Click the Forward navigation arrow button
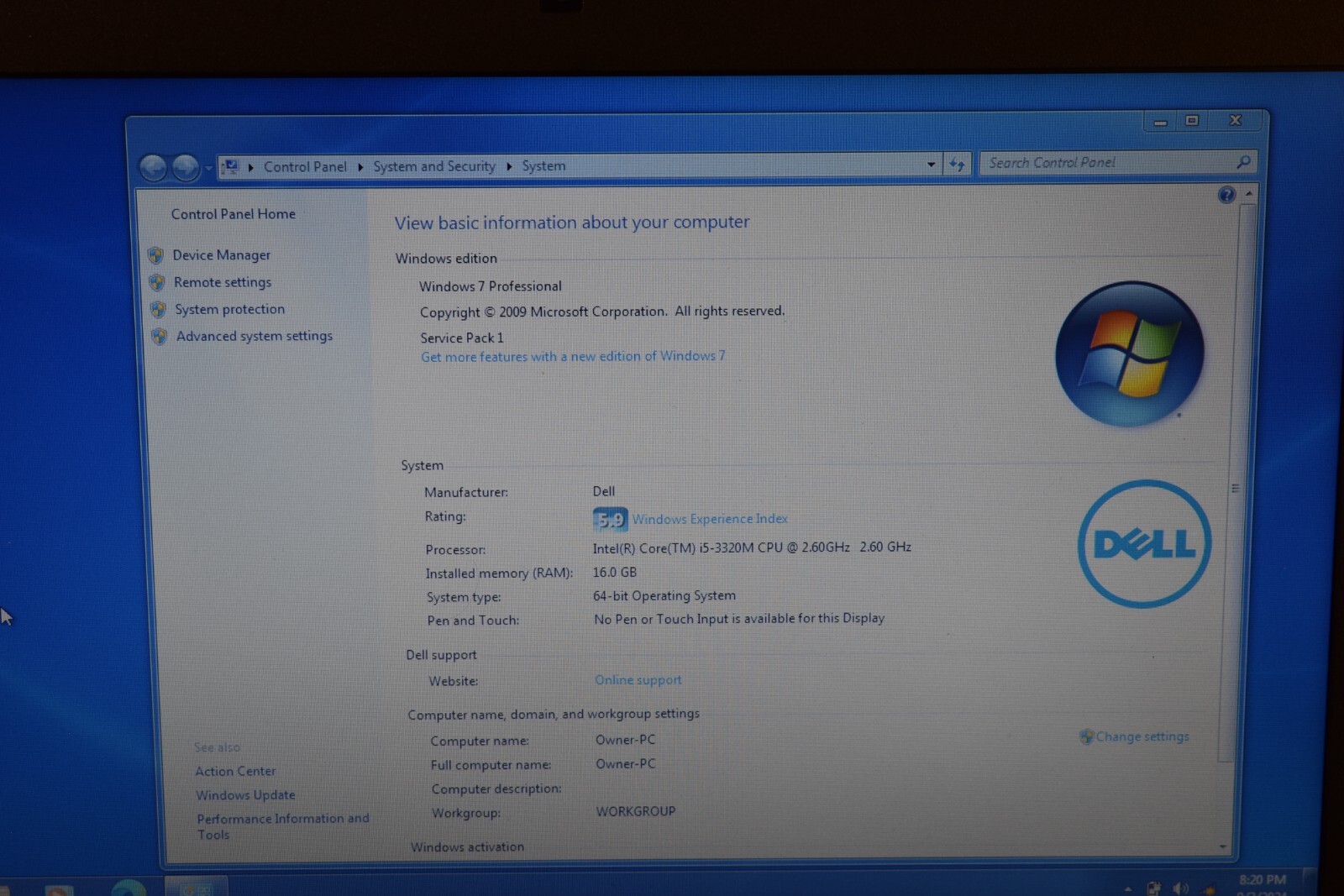The width and height of the screenshot is (1344, 896). (185, 168)
